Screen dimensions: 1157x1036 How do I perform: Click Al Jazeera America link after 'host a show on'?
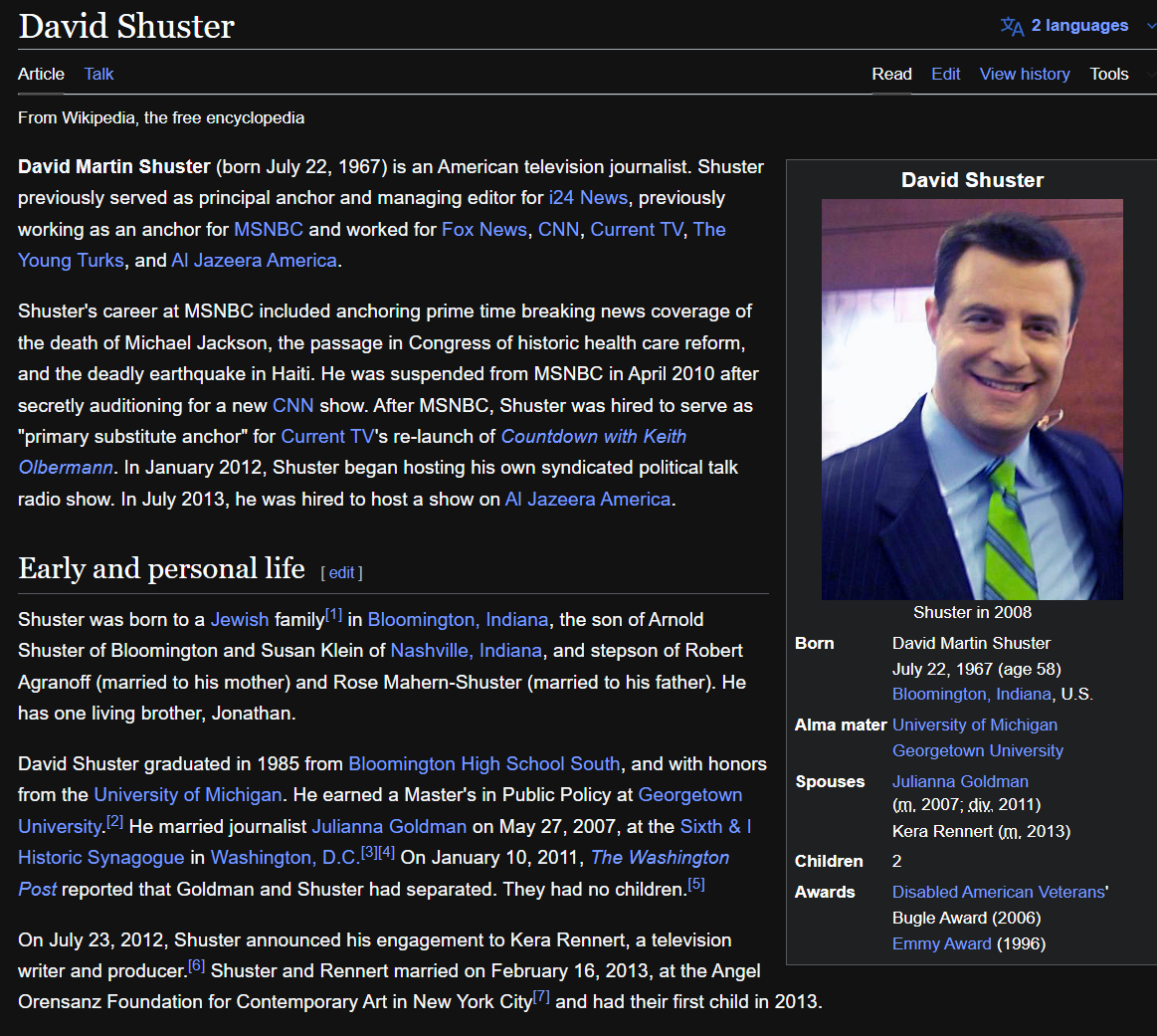(x=587, y=500)
